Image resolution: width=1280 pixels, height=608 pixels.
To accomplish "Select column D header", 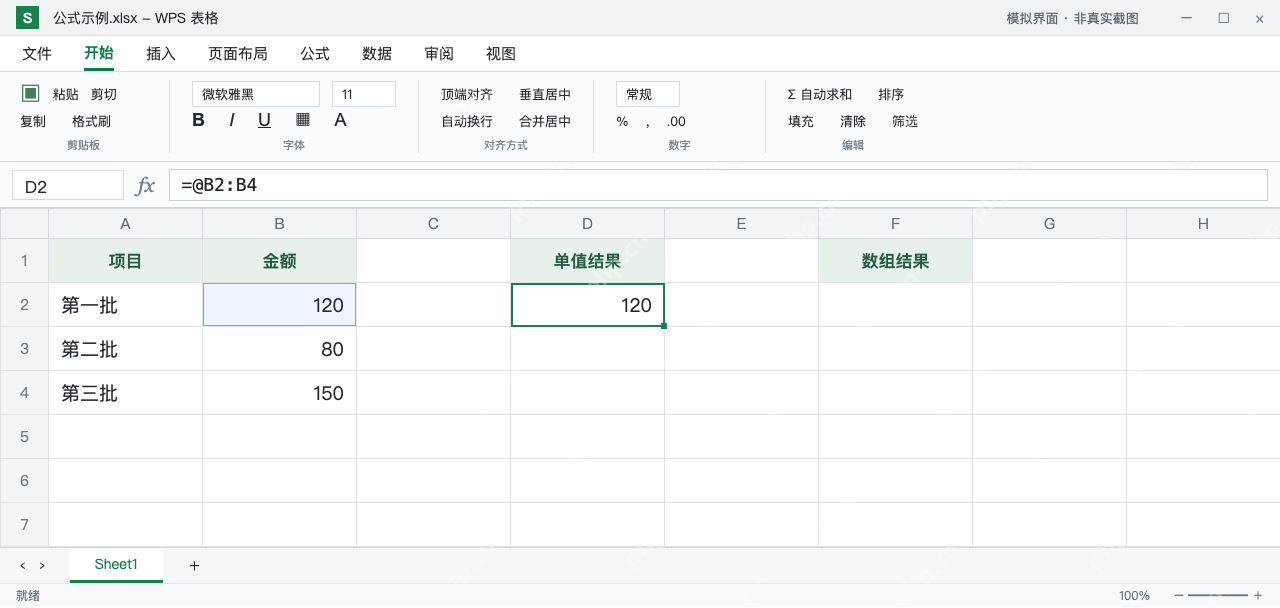I will click(587, 223).
